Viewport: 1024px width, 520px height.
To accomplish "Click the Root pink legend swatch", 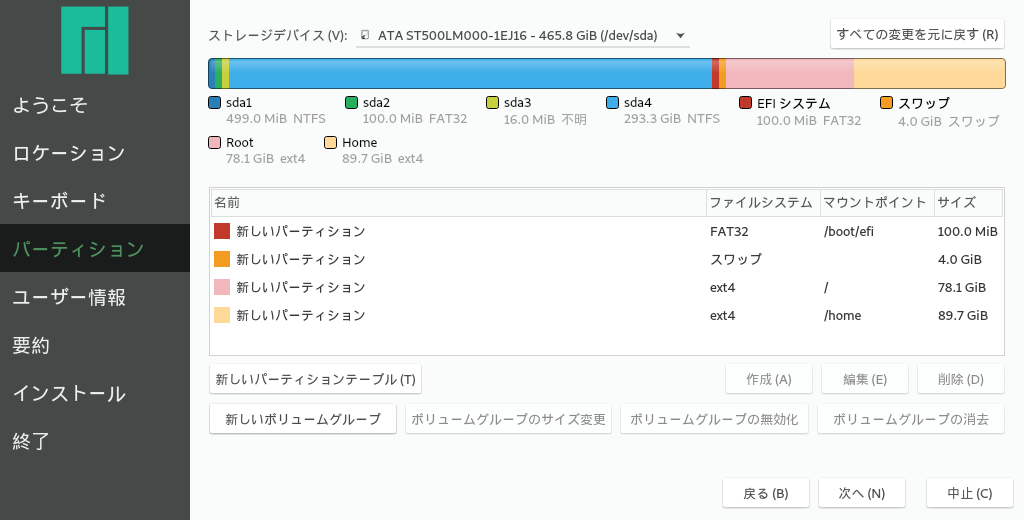I will coord(214,142).
